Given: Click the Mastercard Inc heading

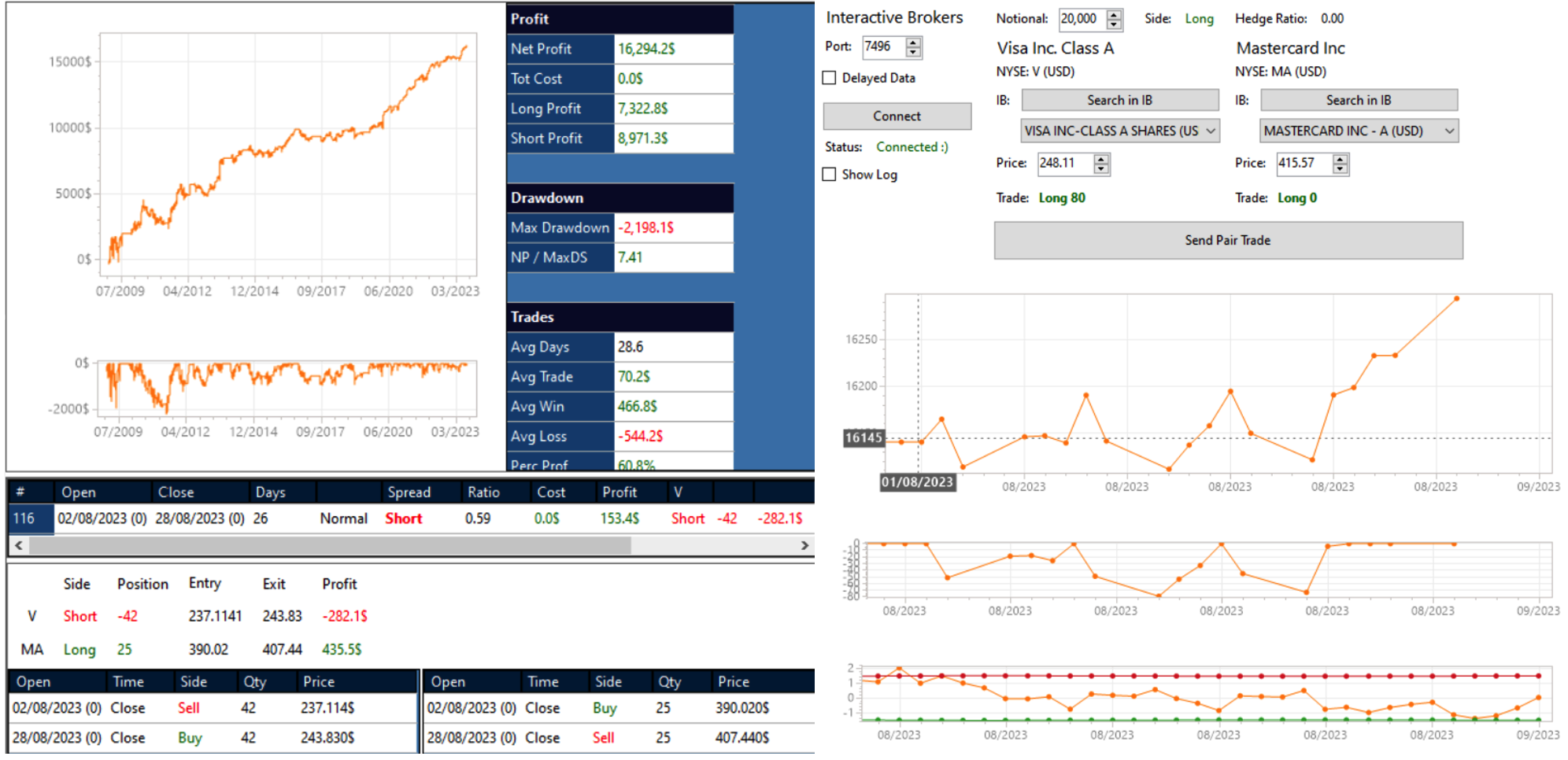Looking at the screenshot, I should coord(1291,49).
